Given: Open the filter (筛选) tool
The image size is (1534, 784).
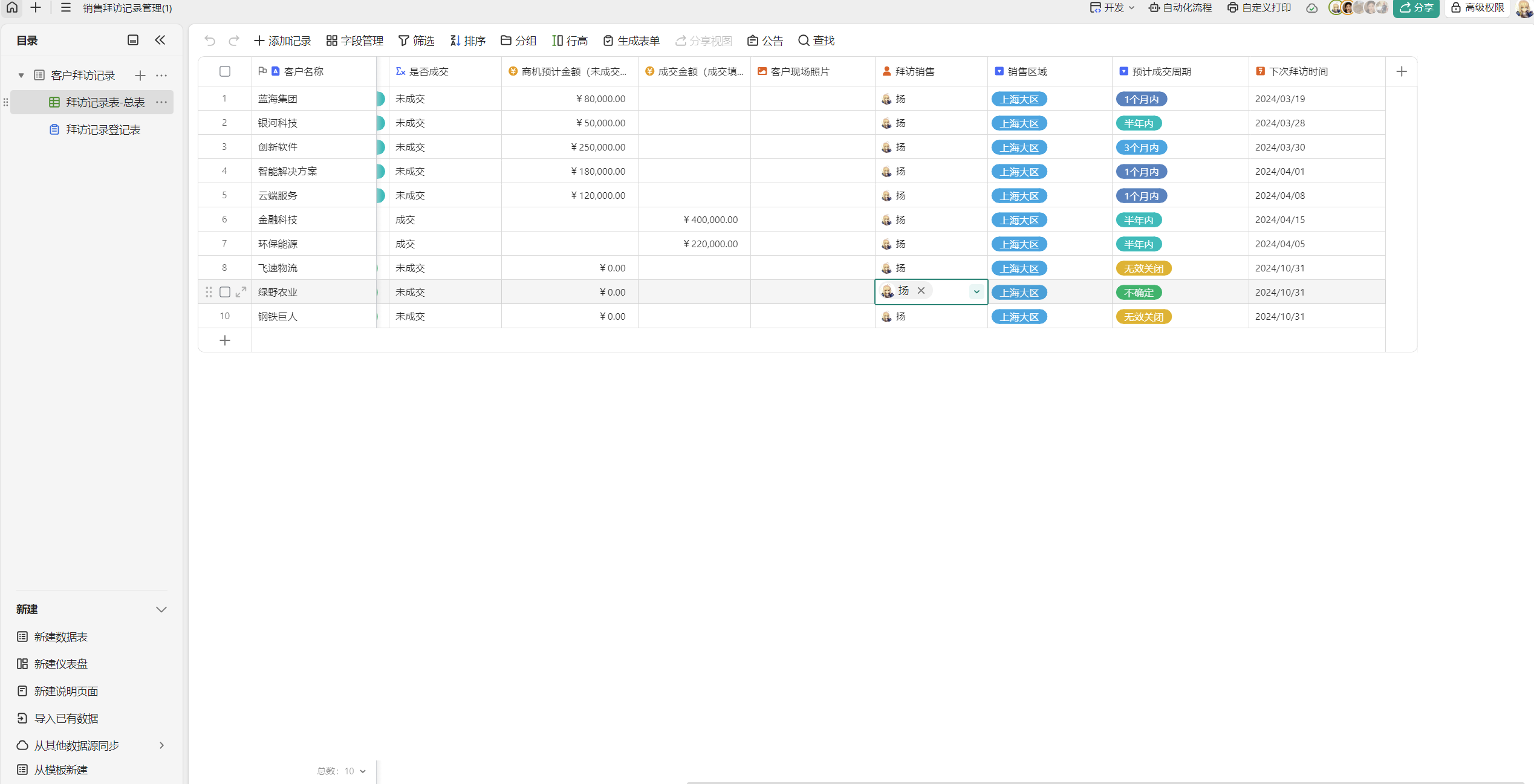Looking at the screenshot, I should (416, 40).
